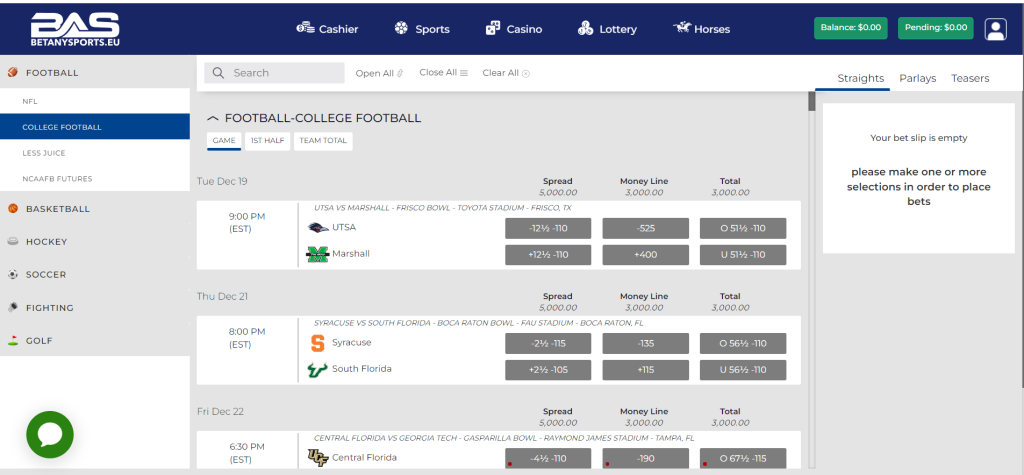Pick over O 51½ -110
This screenshot has height=475, width=1024.
click(x=743, y=228)
